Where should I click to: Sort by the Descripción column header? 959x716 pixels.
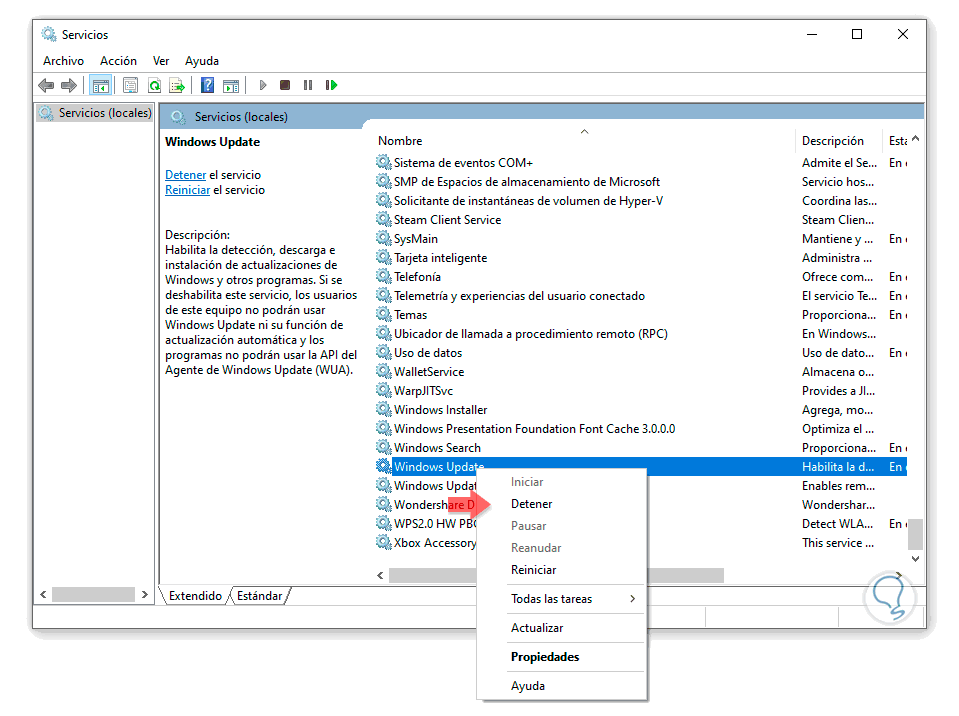[832, 141]
